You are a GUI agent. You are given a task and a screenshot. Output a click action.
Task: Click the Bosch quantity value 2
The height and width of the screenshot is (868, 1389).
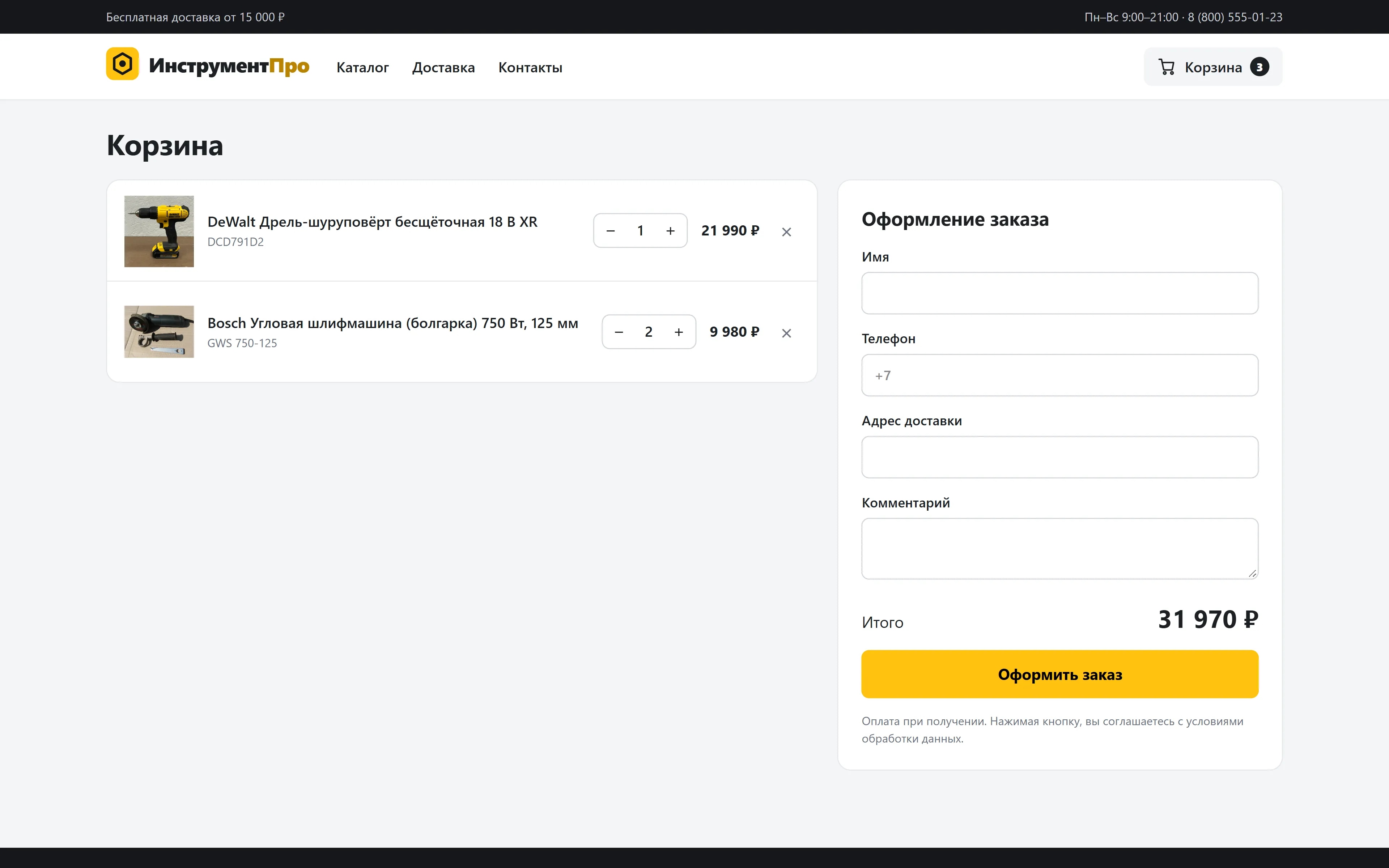point(649,332)
